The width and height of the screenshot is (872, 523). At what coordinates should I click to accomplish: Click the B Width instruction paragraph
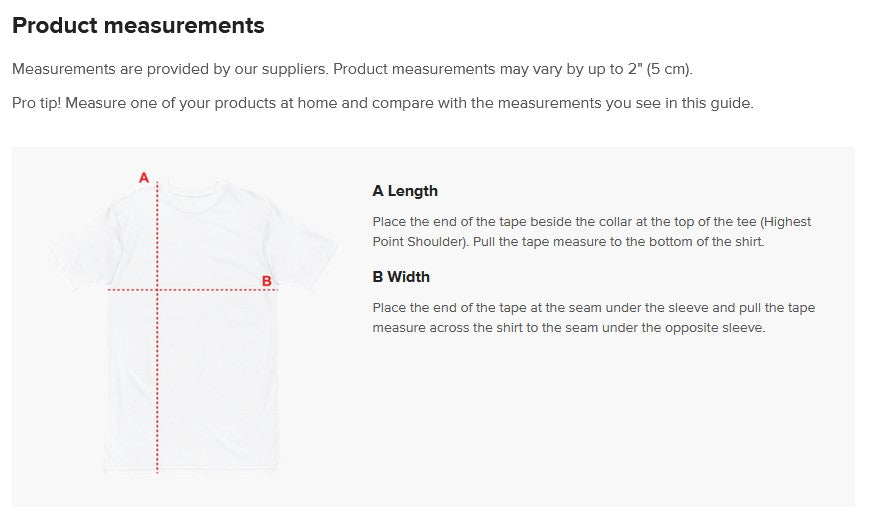click(x=593, y=318)
